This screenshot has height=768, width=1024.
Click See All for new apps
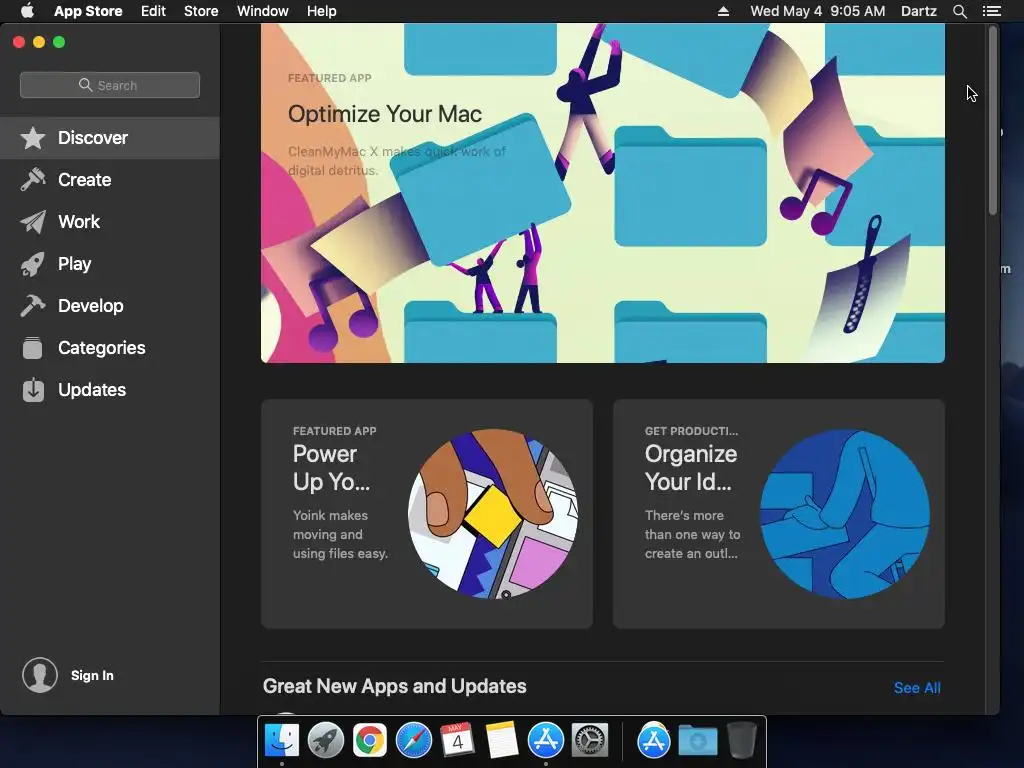coord(917,688)
